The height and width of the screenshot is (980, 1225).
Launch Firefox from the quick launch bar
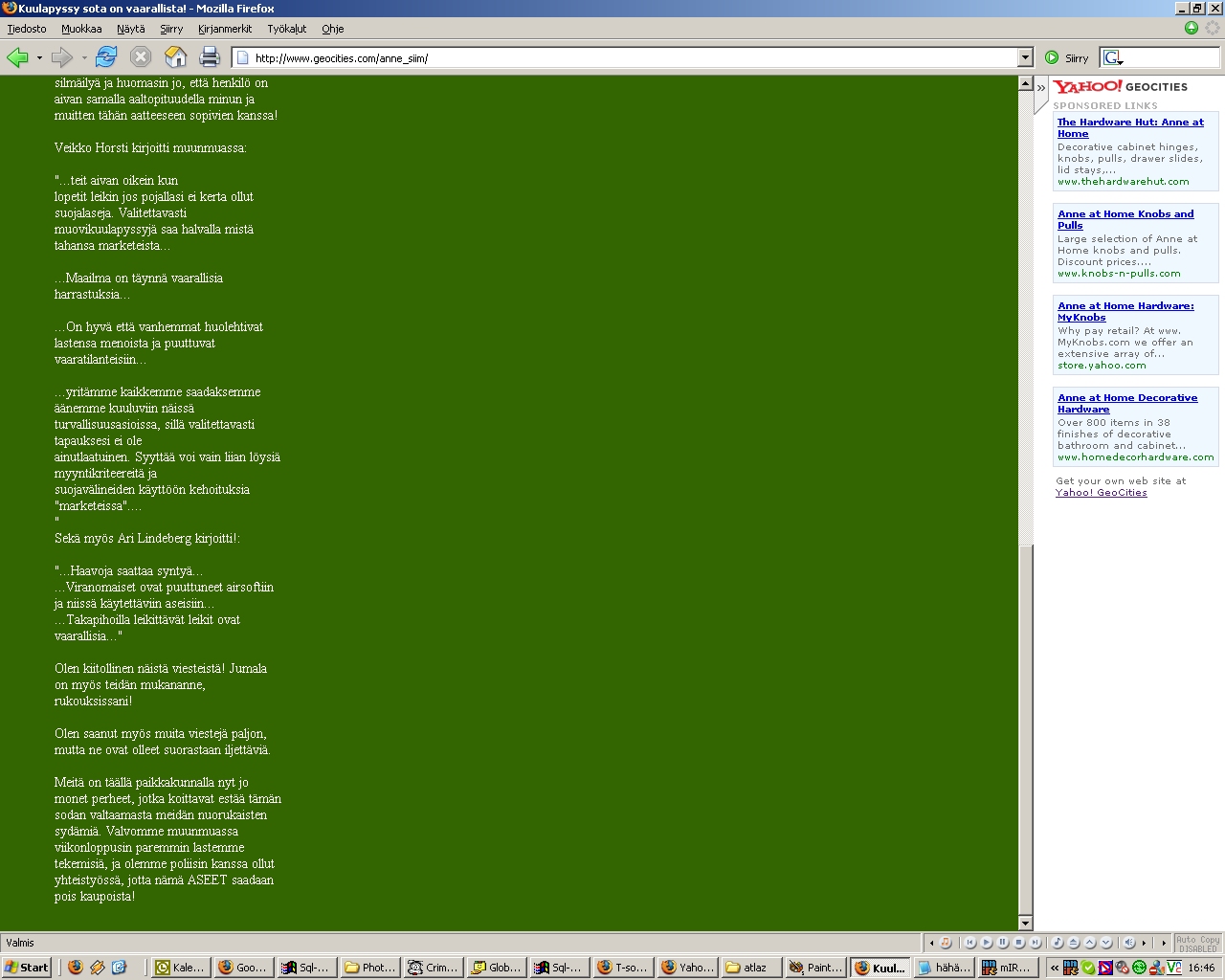(x=76, y=968)
